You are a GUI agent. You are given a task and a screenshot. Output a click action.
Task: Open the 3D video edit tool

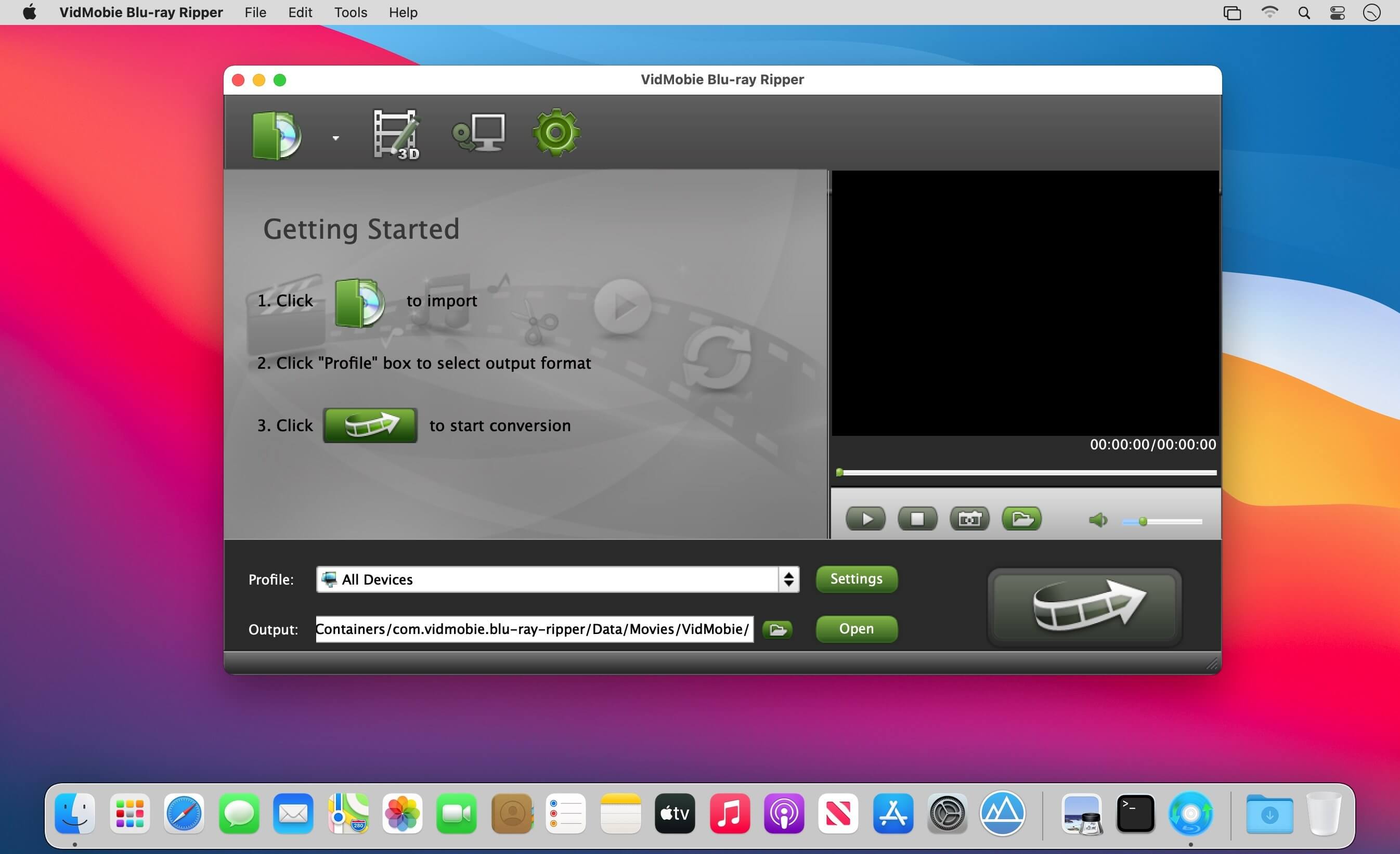coord(396,135)
